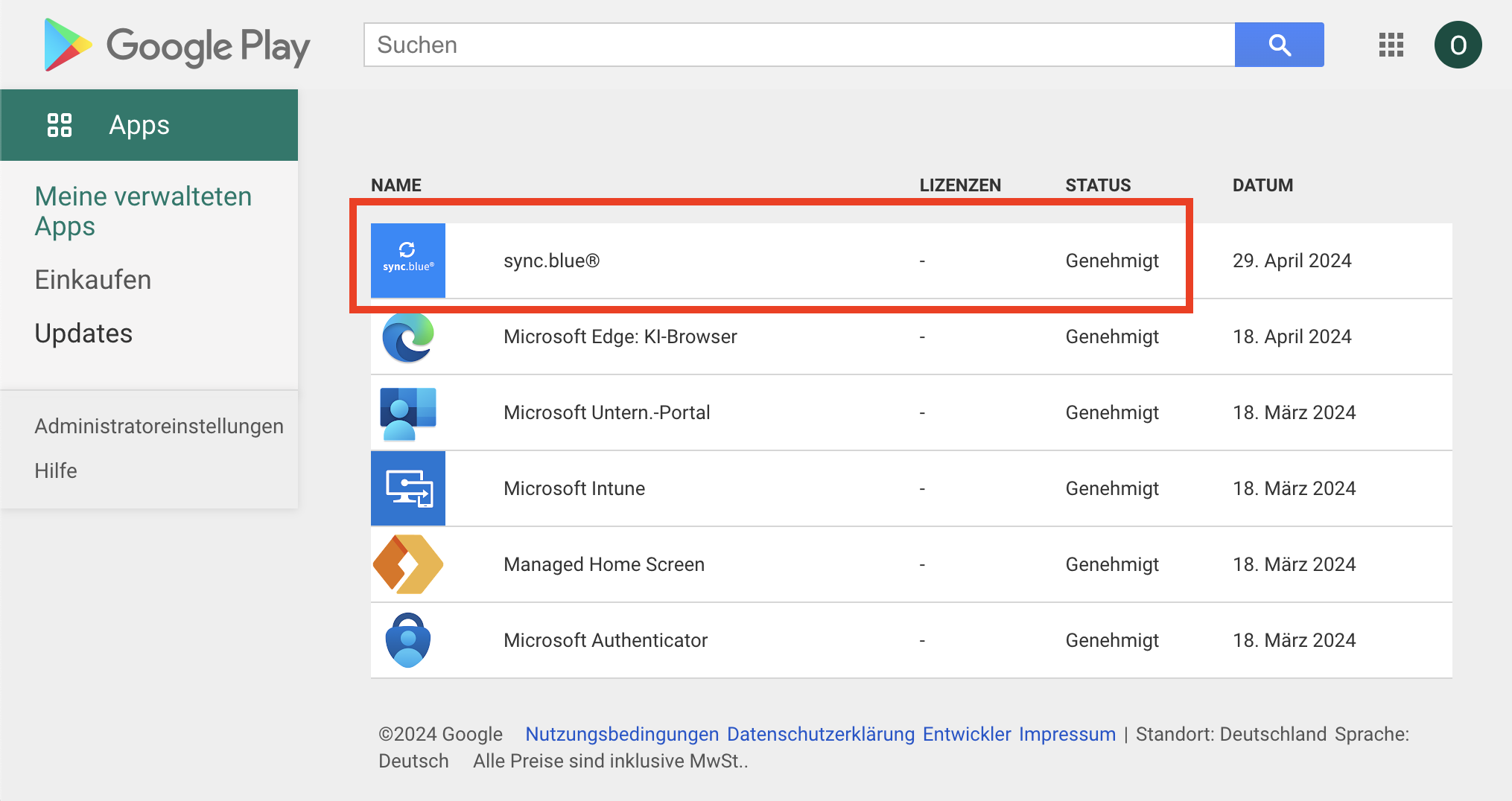Click the STATUS column header
The height and width of the screenshot is (801, 1512).
click(1098, 185)
